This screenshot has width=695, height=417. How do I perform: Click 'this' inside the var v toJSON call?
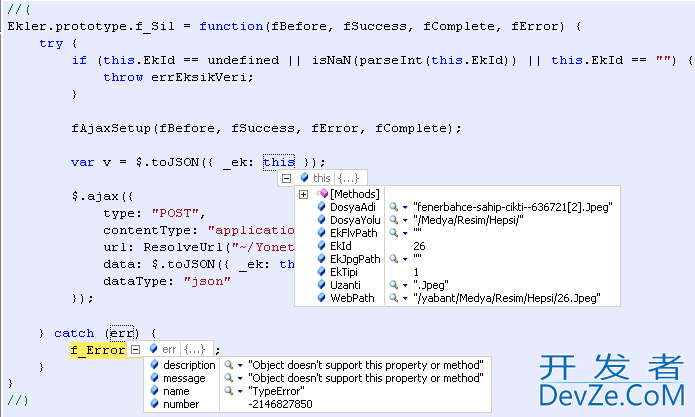[x=279, y=162]
